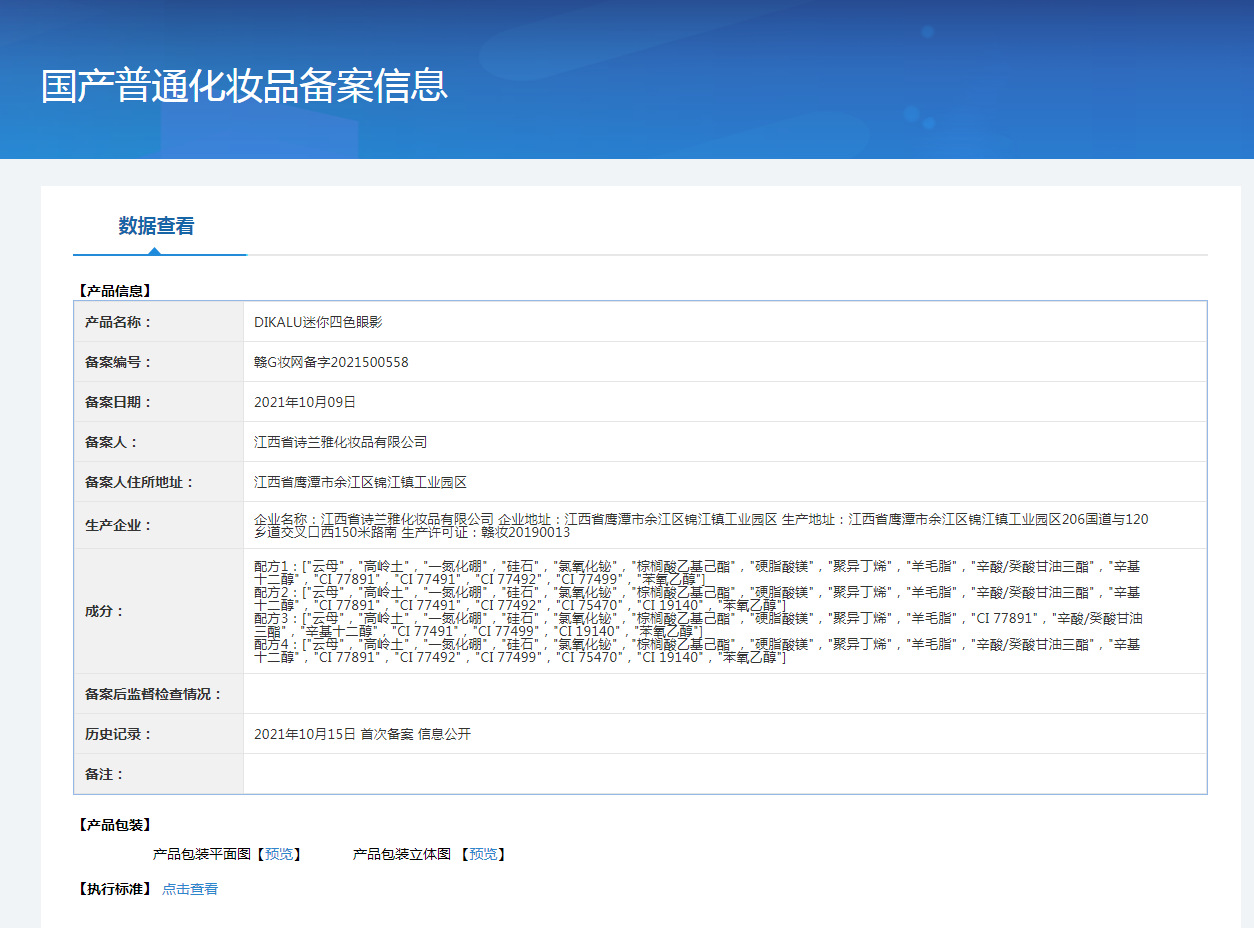The height and width of the screenshot is (928, 1254).
Task: Click the page title 国产普通化妆品备案信息
Action: click(x=244, y=86)
